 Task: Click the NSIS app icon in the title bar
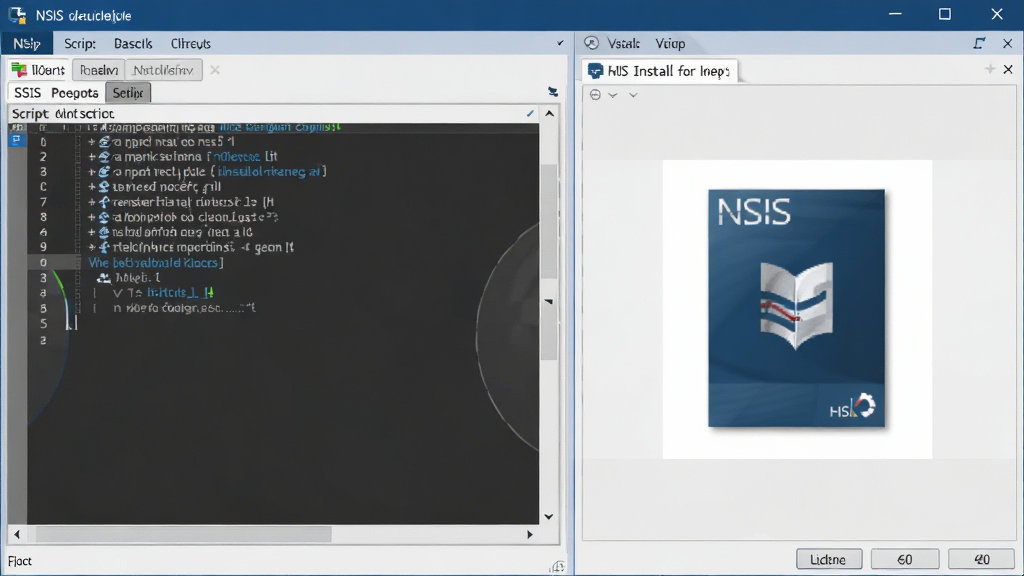[18, 14]
